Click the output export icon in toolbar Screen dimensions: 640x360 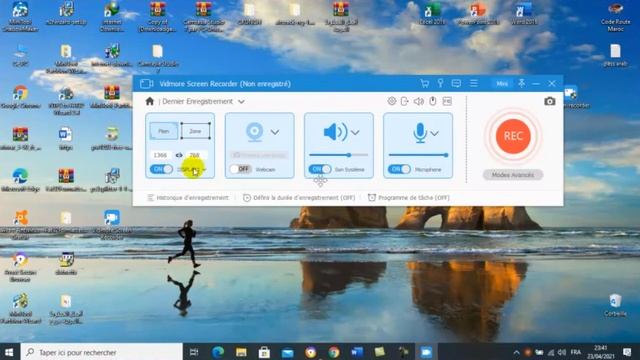(x=404, y=101)
